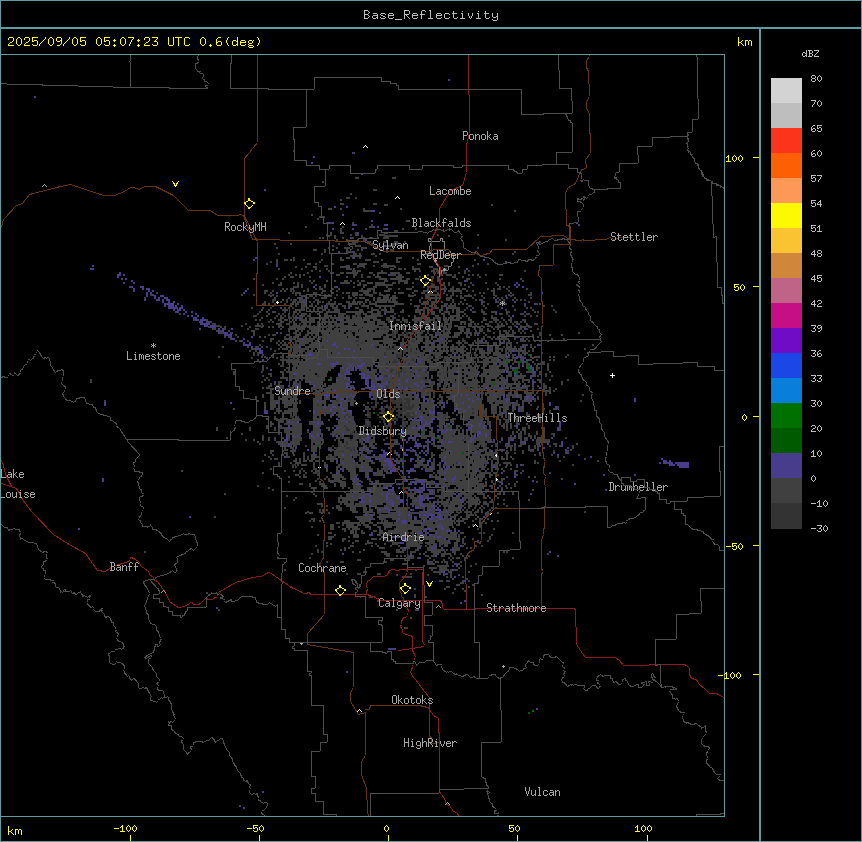Click the purple radar echo streak northeast of Limestone
Screen dimensions: 862x842
pyautogui.click(x=189, y=314)
